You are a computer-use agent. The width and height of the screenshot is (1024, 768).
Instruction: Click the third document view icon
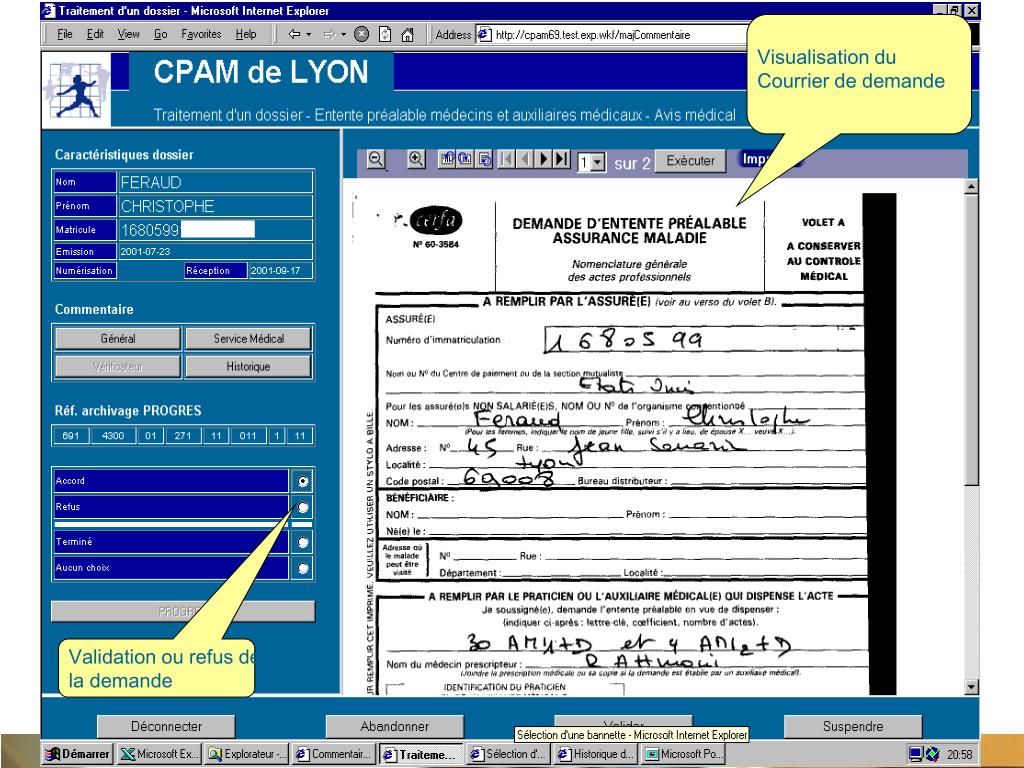(x=484, y=159)
